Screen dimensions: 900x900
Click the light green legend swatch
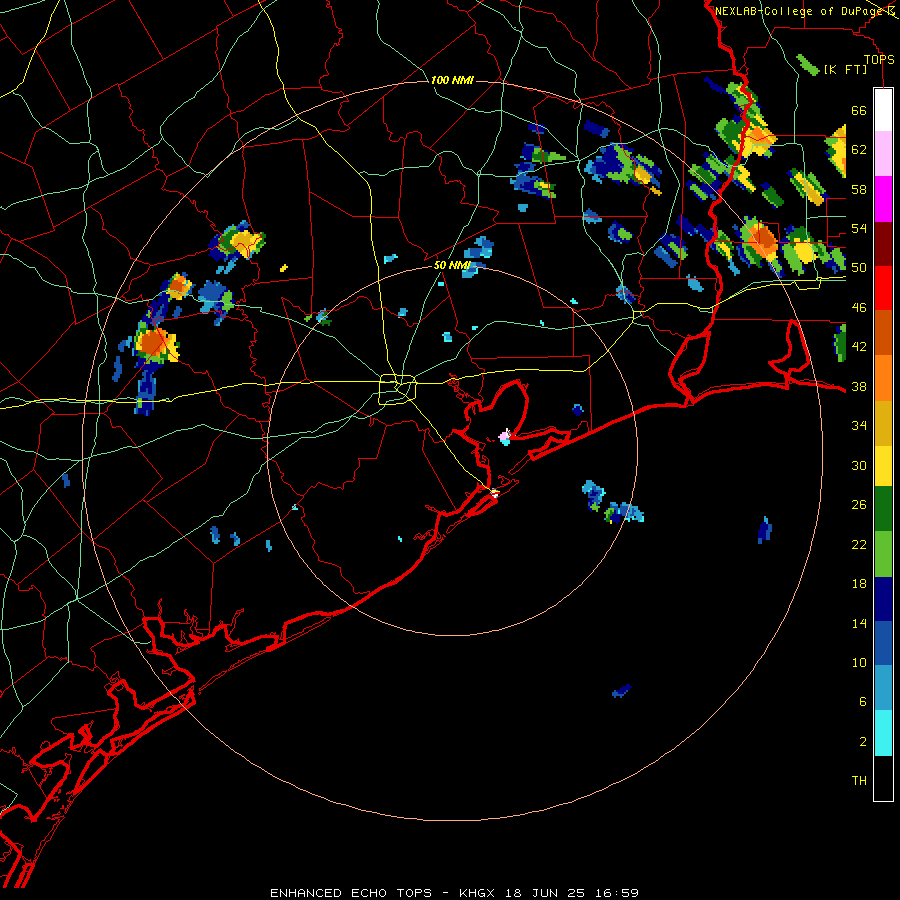point(883,554)
